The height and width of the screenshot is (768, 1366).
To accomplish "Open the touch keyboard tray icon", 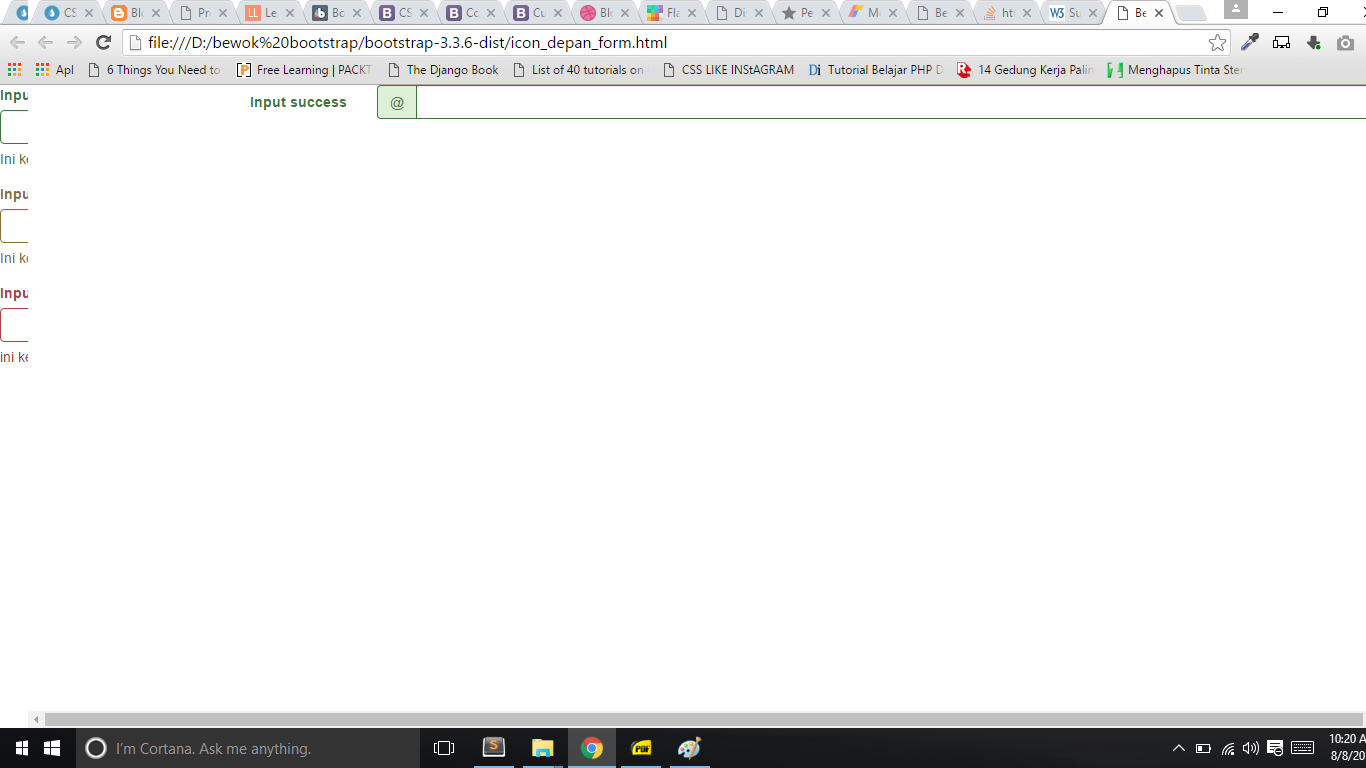I will tap(1302, 748).
